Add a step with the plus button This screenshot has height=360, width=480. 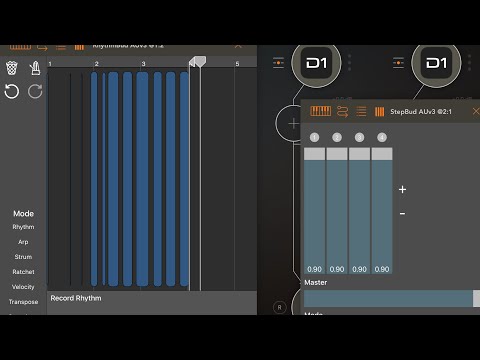[402, 190]
